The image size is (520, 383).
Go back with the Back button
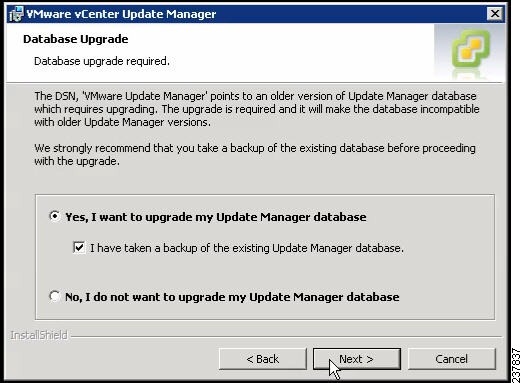[x=263, y=359]
